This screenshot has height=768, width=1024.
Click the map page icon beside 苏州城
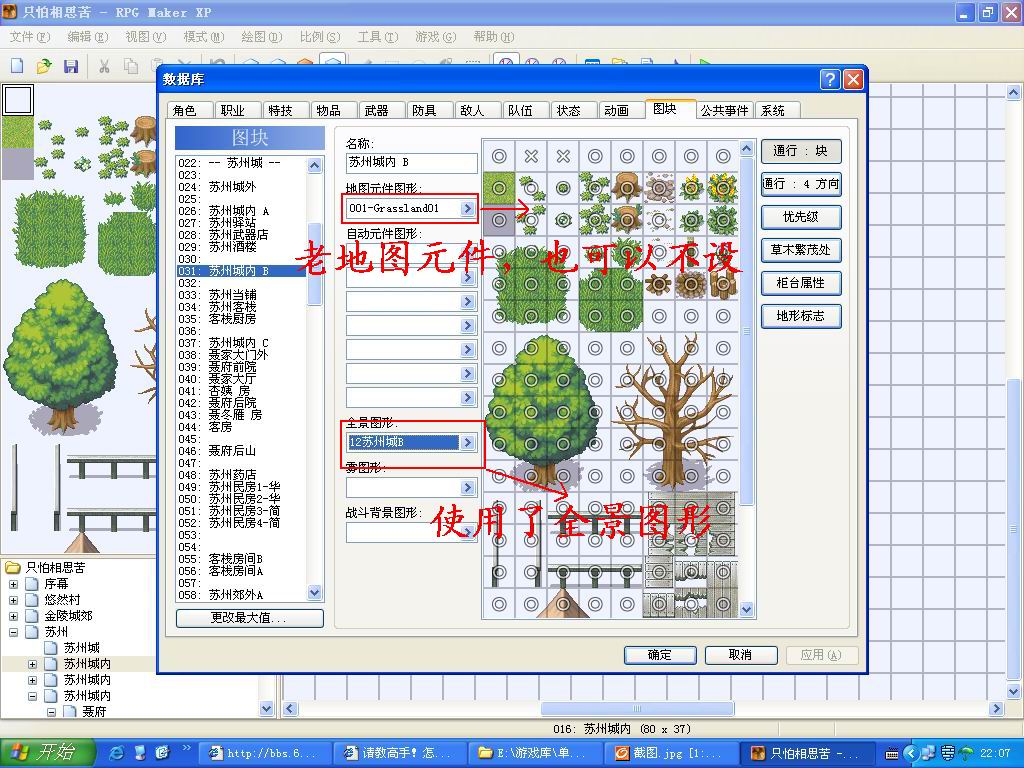(x=51, y=648)
